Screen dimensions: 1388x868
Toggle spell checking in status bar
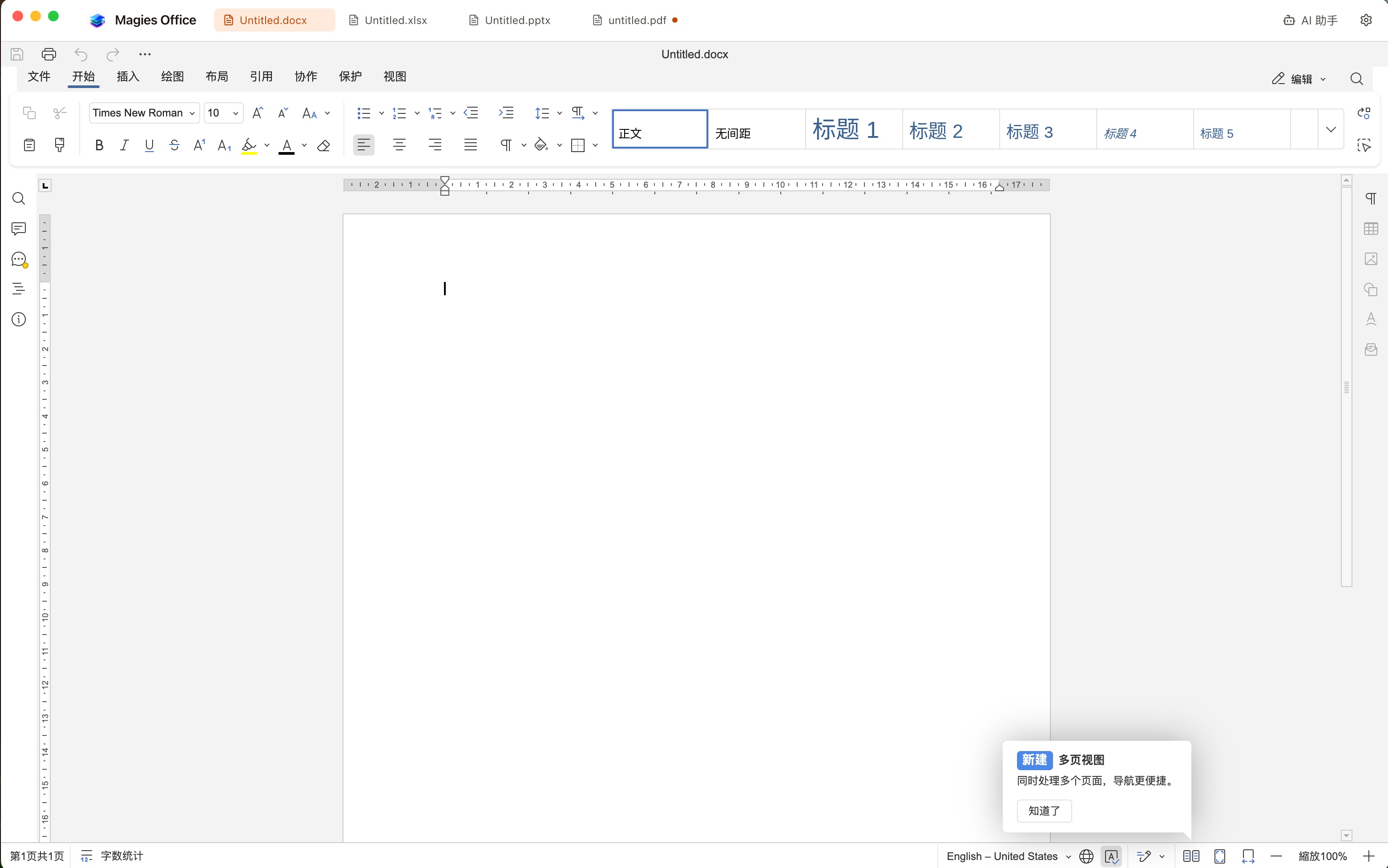coord(1111,856)
